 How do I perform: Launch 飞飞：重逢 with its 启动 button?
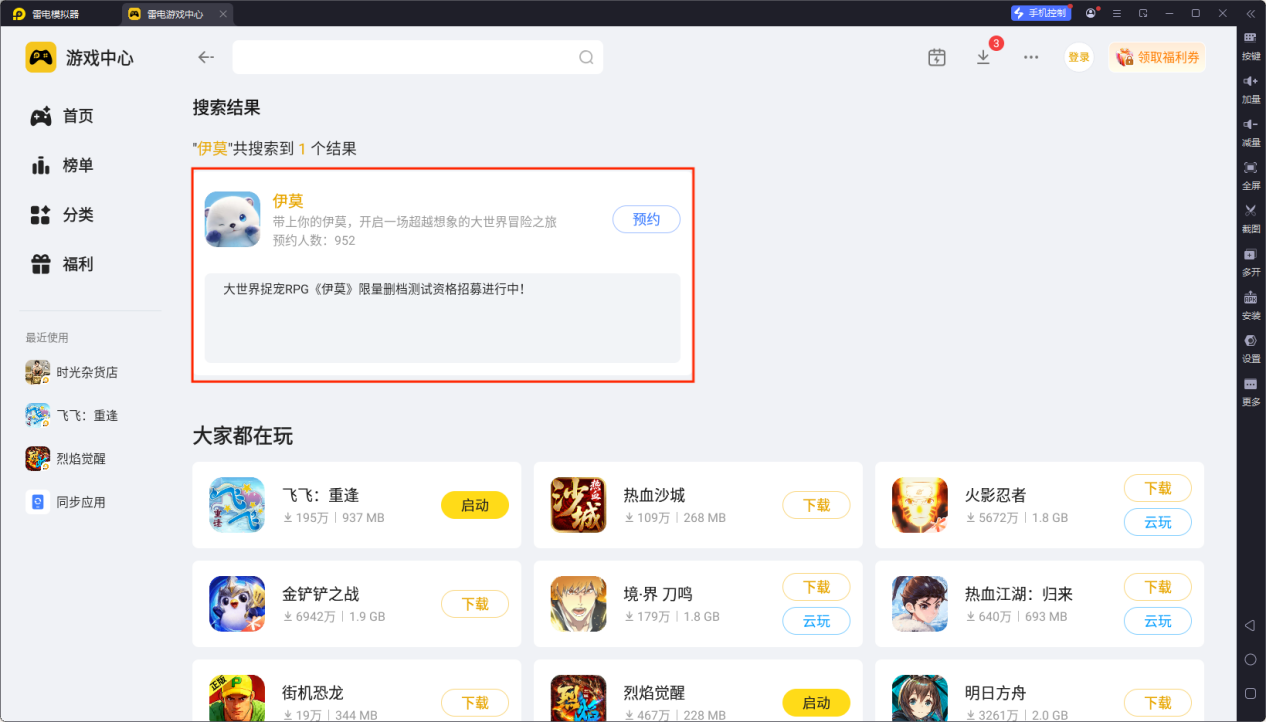point(475,505)
